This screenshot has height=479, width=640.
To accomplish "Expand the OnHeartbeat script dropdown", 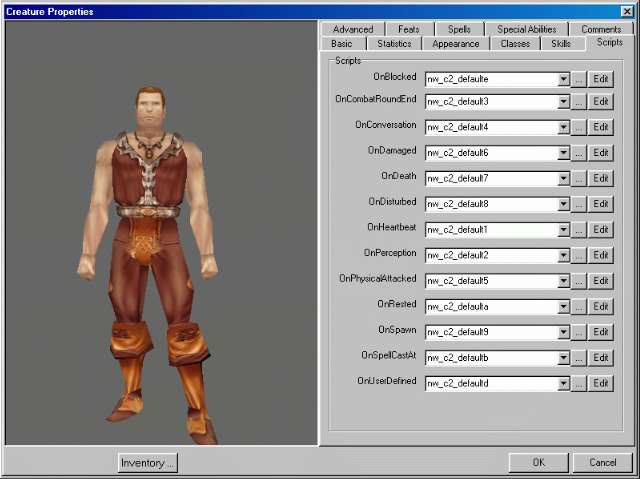I will tap(563, 230).
